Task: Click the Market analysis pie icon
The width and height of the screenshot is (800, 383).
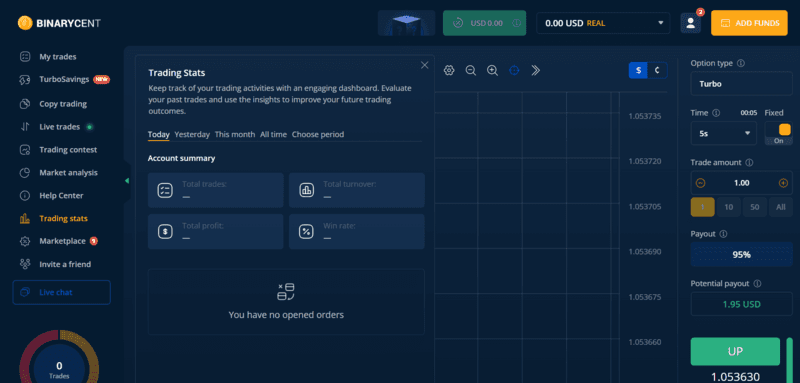Action: (24, 173)
